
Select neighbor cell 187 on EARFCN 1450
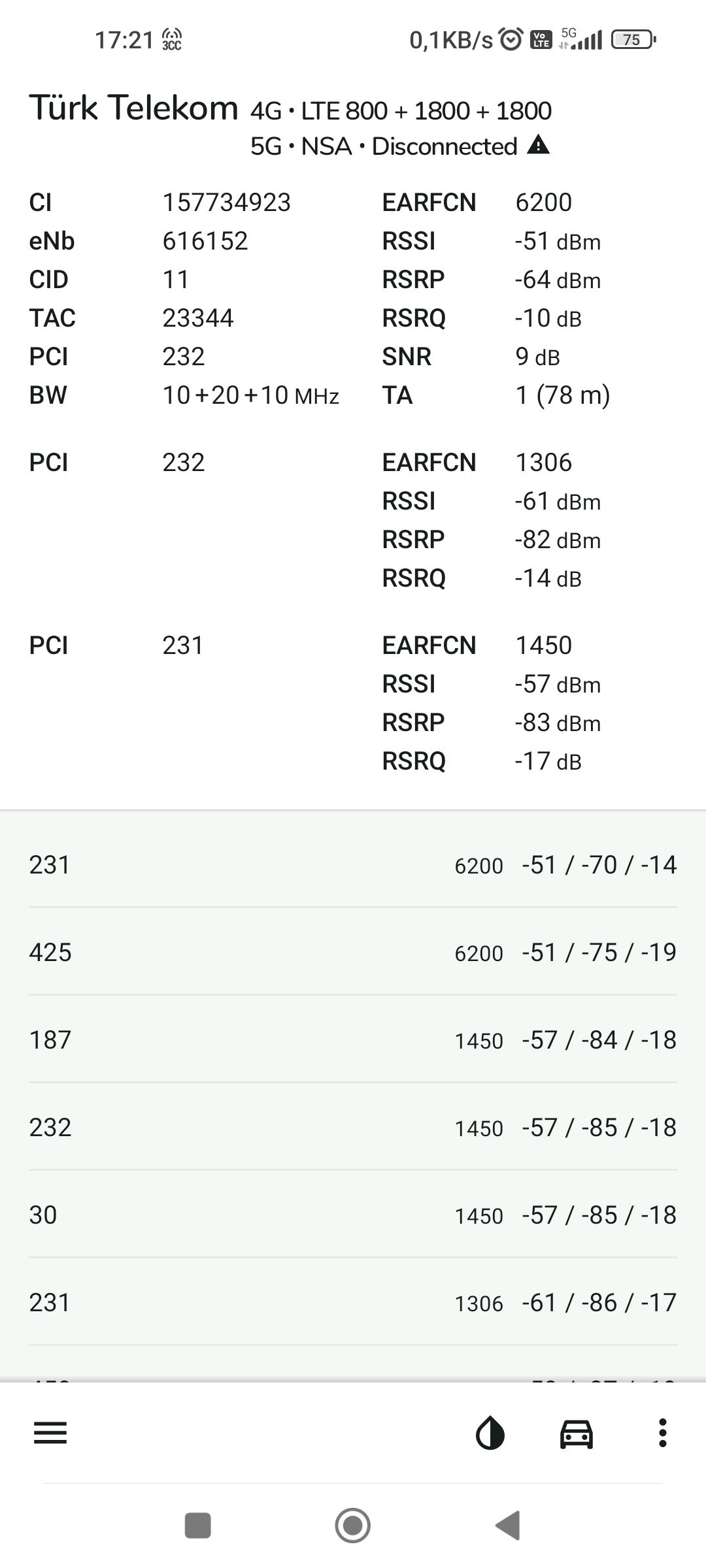tap(353, 1039)
